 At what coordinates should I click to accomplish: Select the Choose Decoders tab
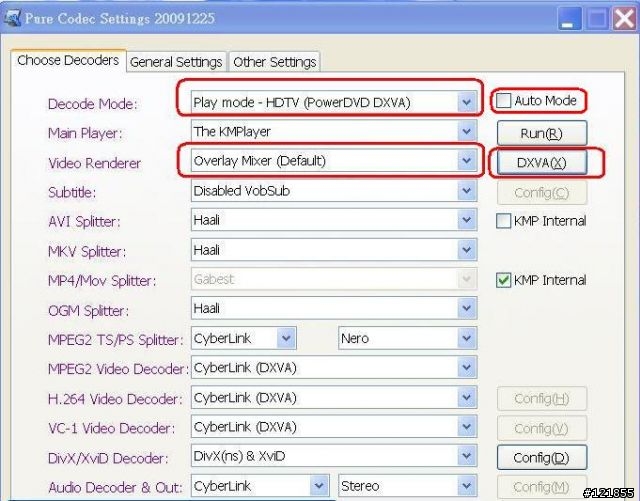point(68,60)
